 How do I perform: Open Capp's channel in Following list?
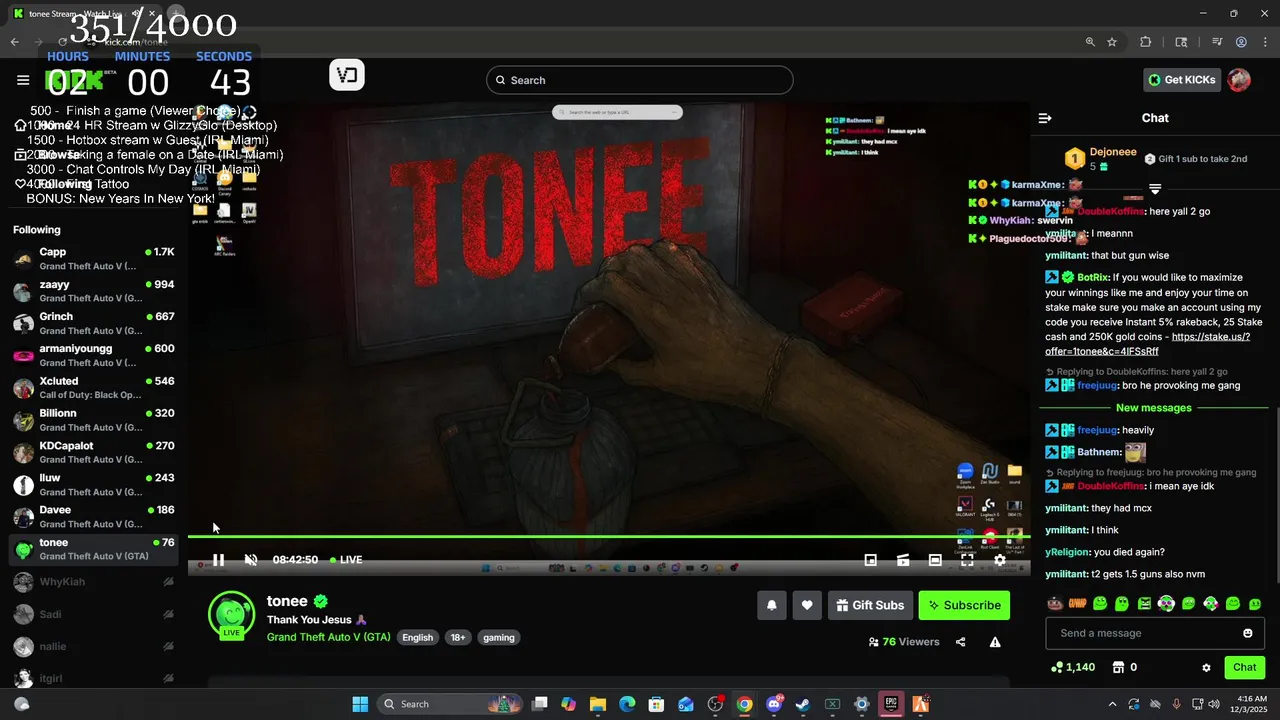click(94, 259)
